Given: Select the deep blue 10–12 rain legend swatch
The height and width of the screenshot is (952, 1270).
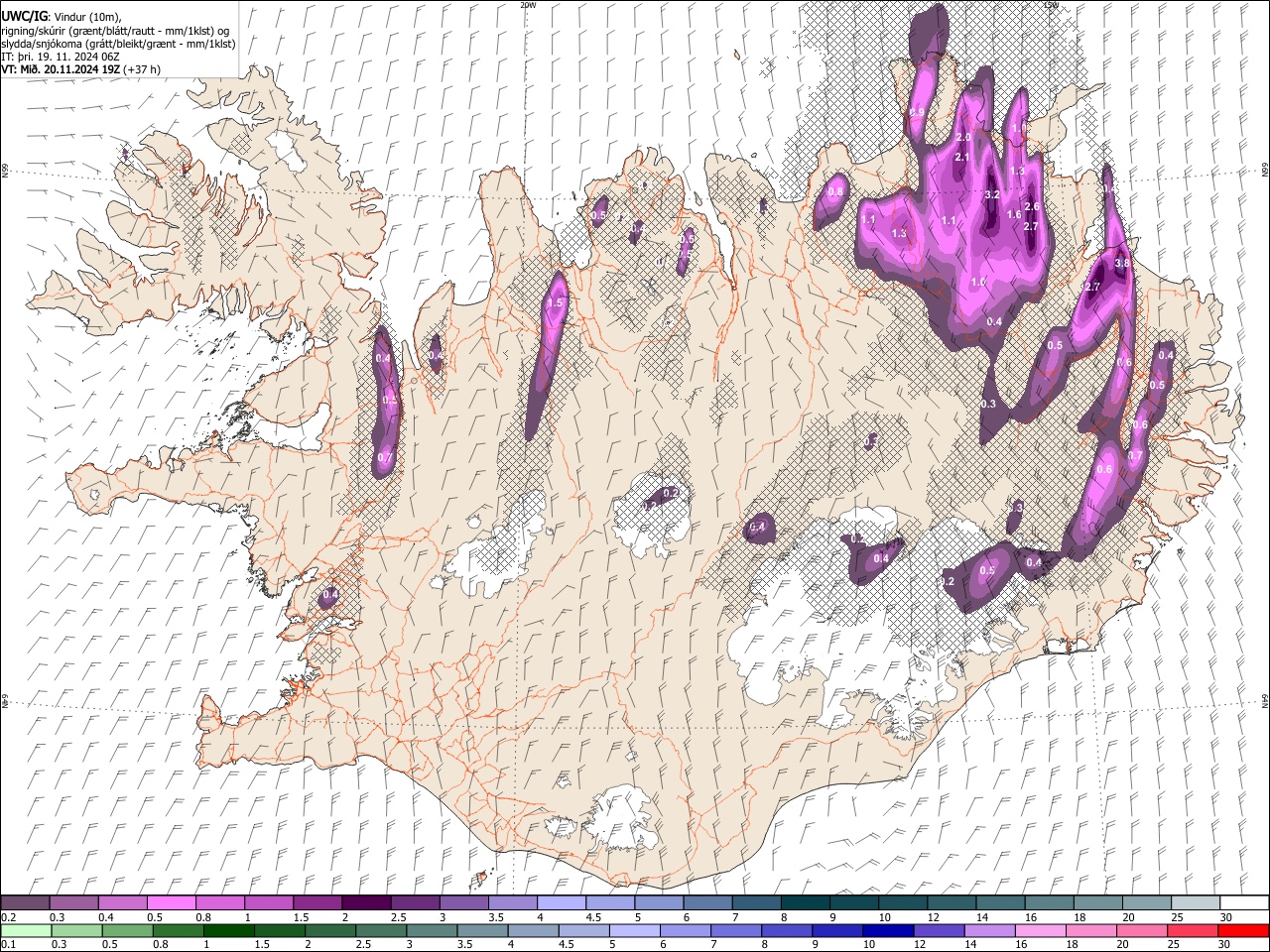Looking at the screenshot, I should click(888, 930).
